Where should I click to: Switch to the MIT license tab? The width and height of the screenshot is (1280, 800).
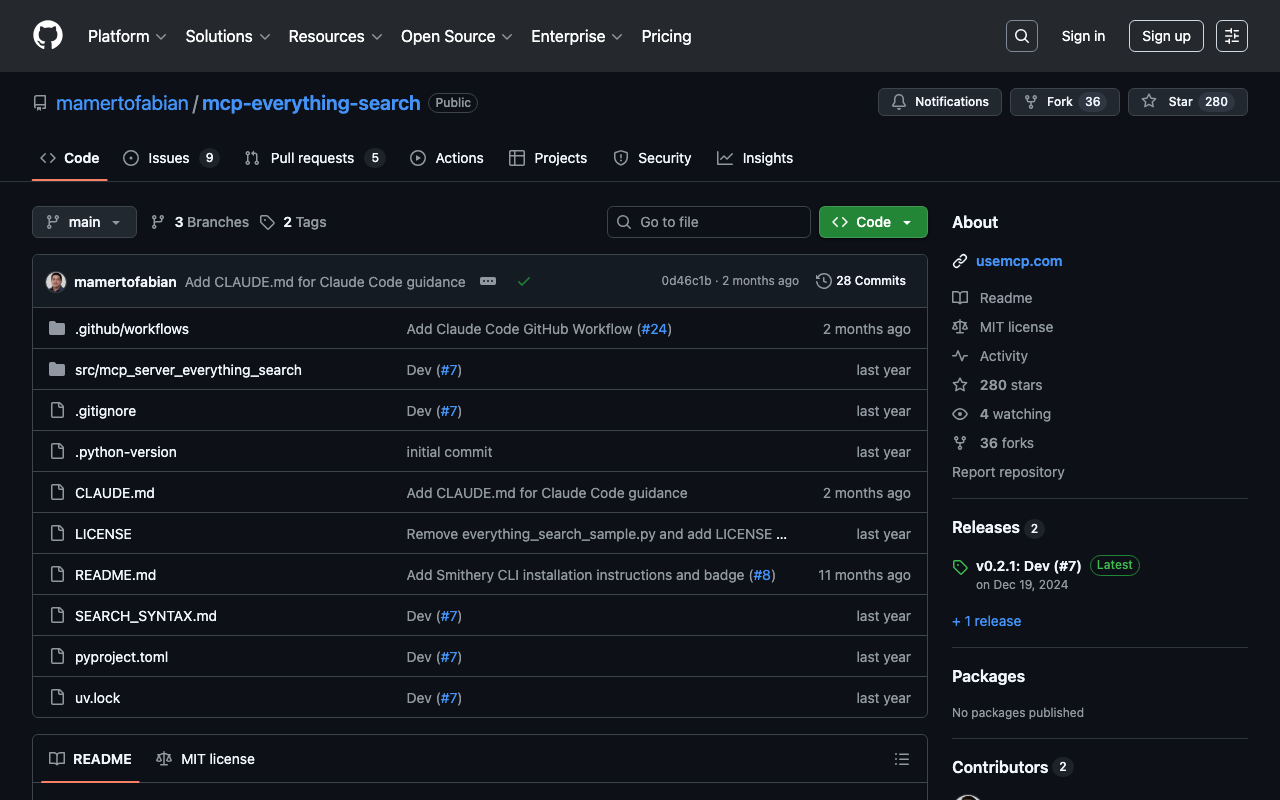tap(206, 759)
